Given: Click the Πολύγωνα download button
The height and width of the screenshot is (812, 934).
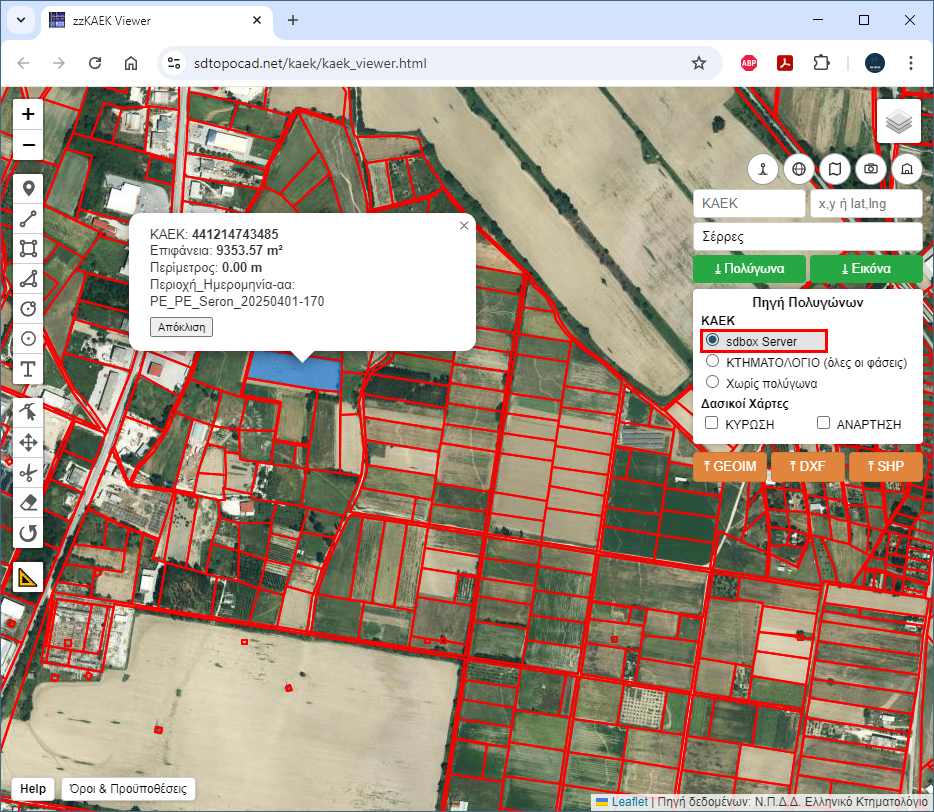Looking at the screenshot, I should click(x=749, y=269).
